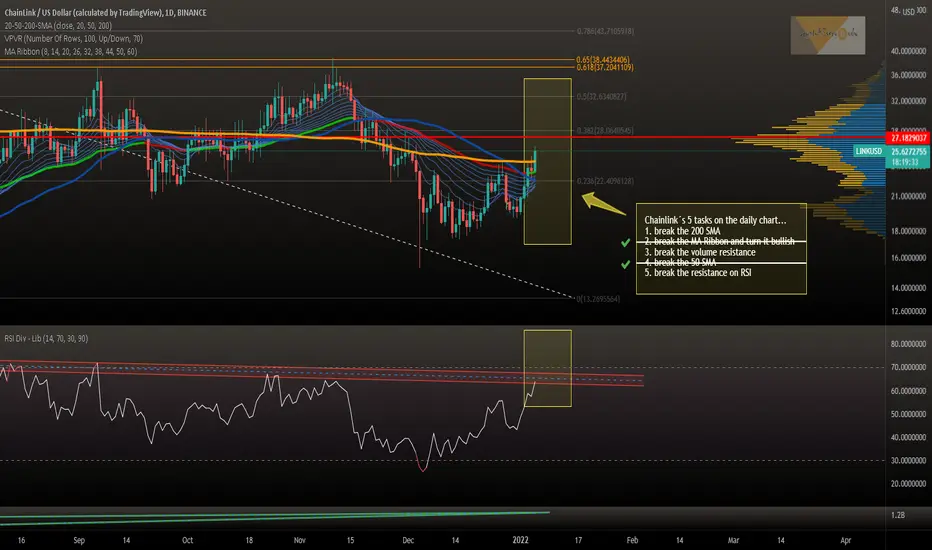Click Feb on the time axis
Image resolution: width=932 pixels, height=550 pixels.
(x=632, y=540)
